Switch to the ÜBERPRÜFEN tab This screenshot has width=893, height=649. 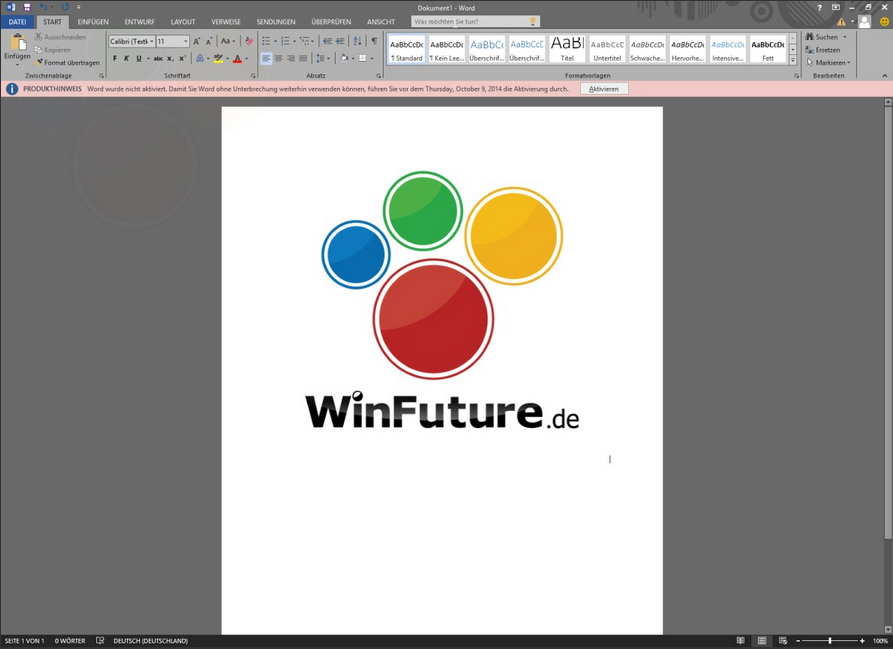331,22
